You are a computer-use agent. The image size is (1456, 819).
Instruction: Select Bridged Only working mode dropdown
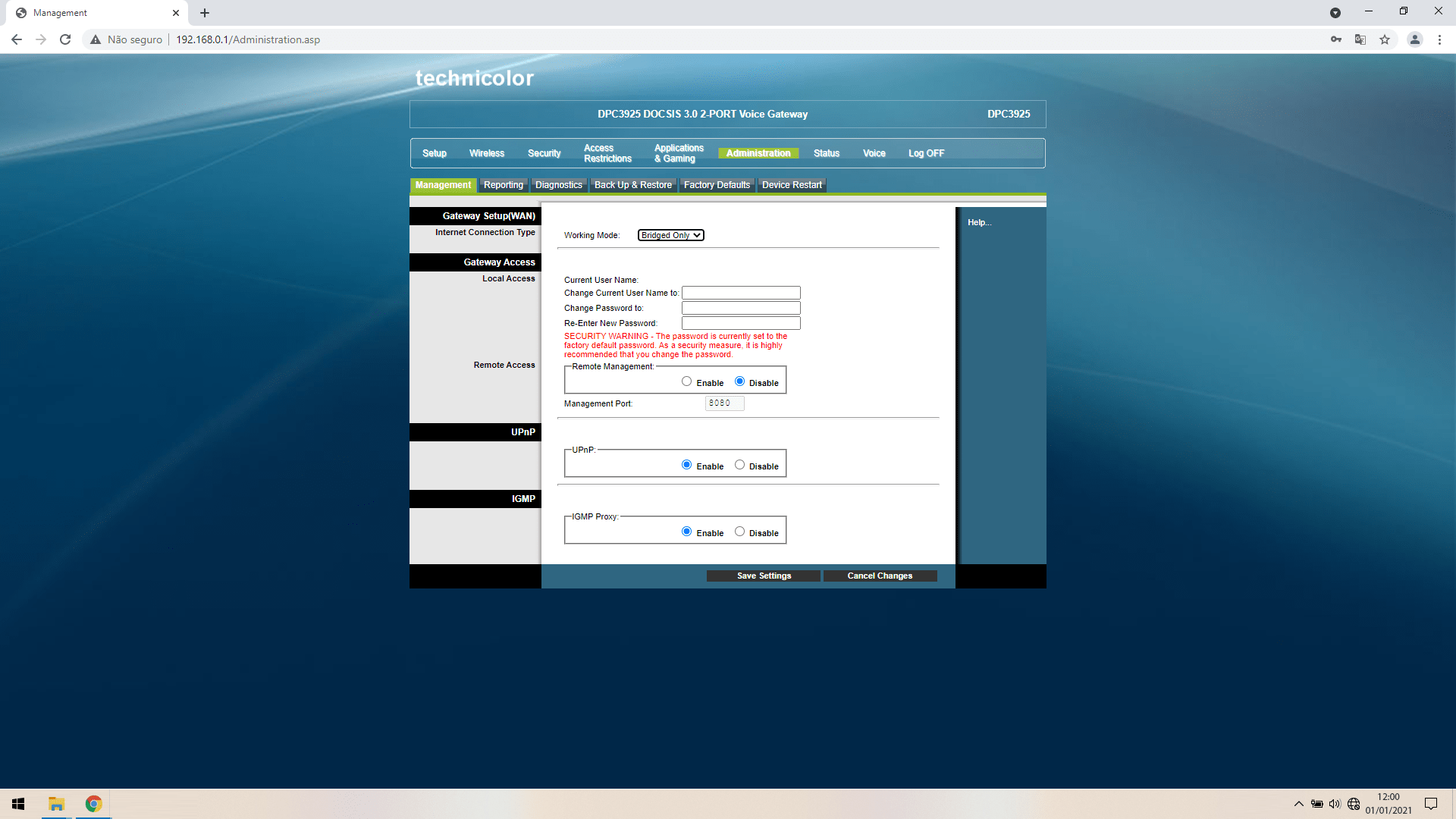671,234
